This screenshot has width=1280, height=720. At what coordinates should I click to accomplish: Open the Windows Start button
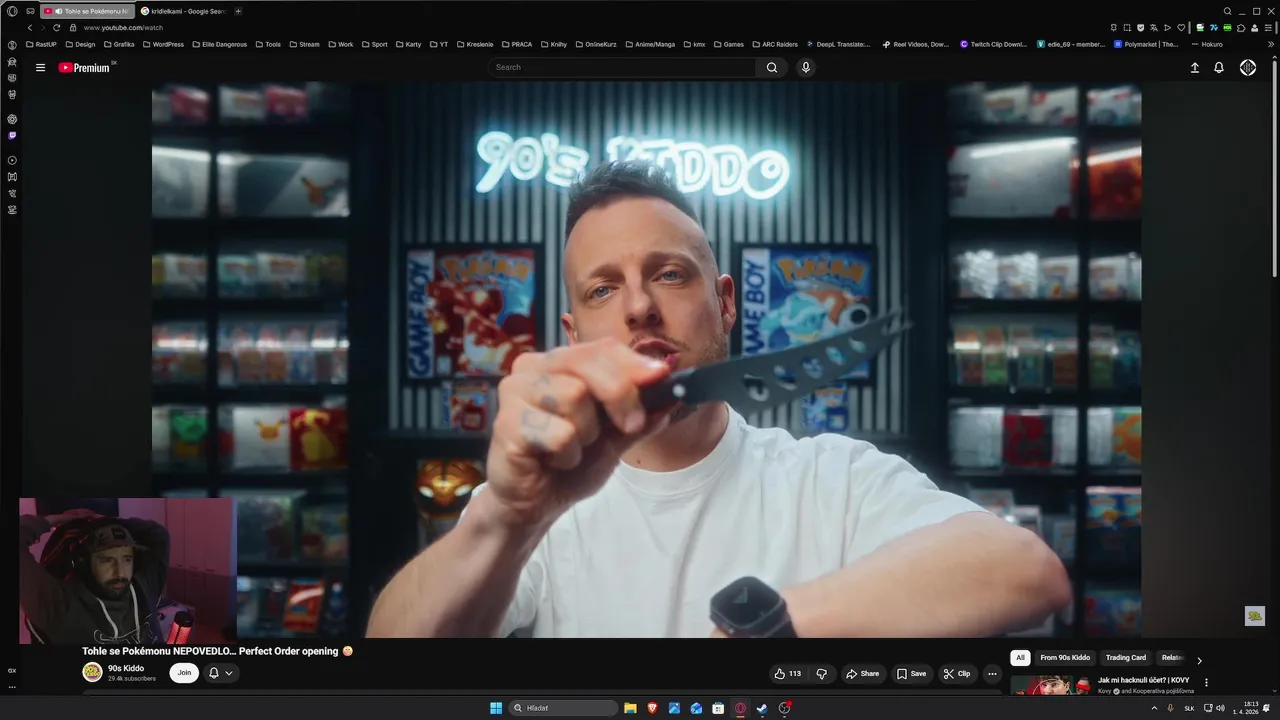496,708
